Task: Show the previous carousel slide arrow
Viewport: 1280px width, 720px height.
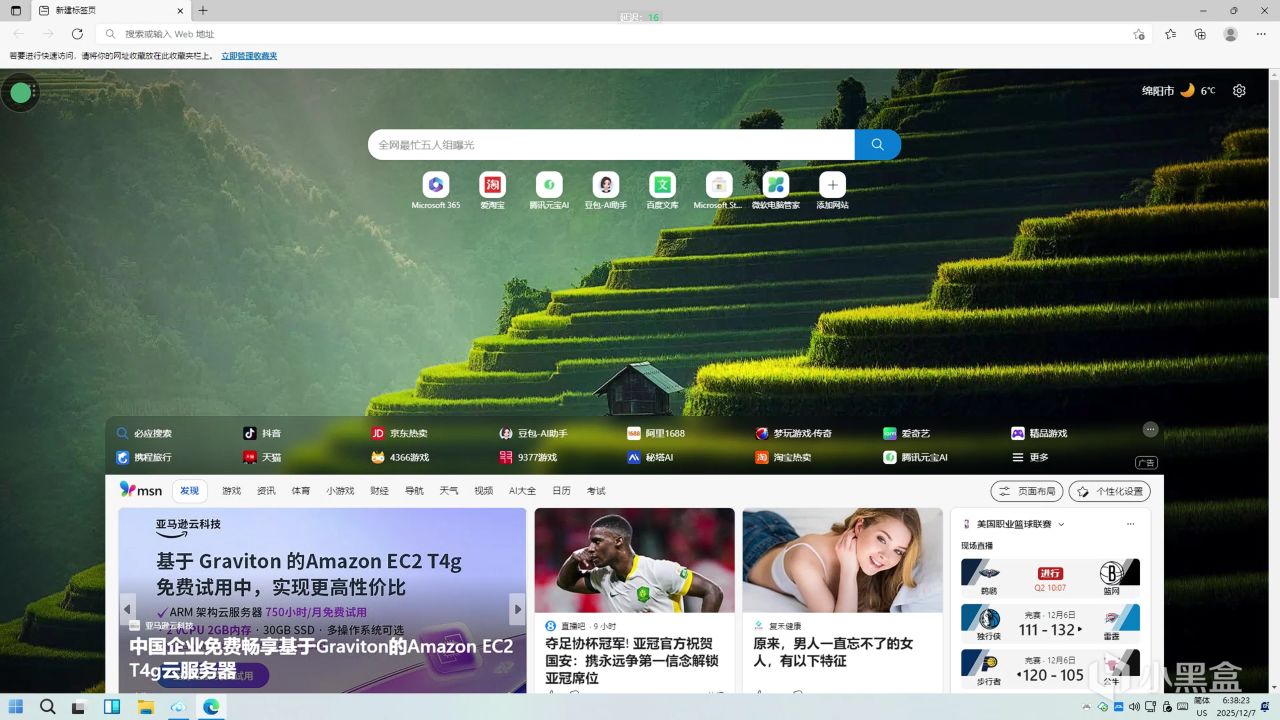Action: point(127,609)
